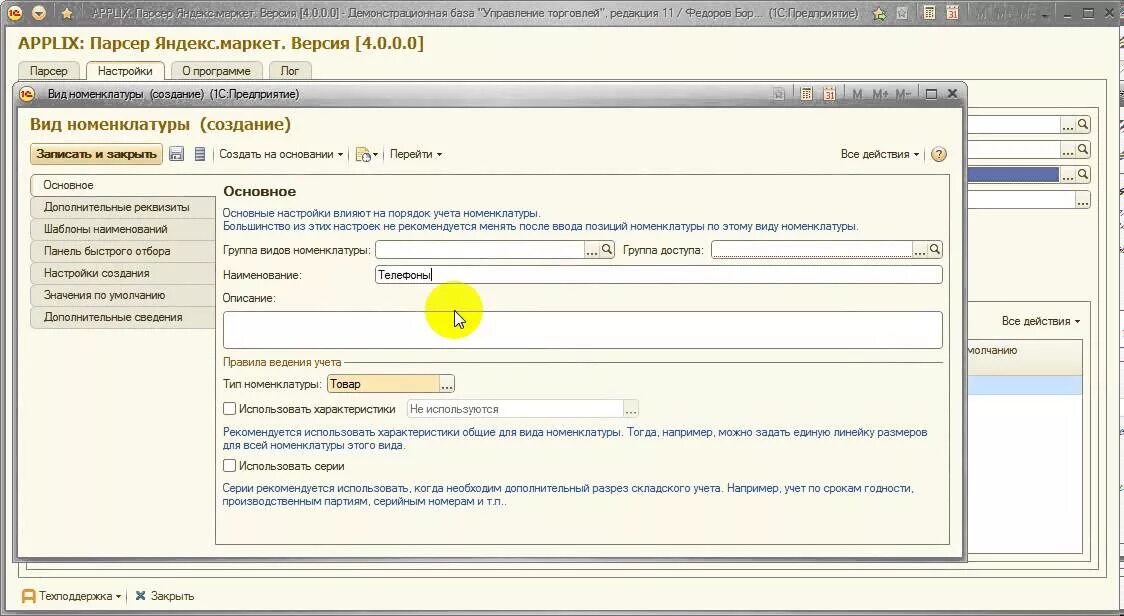Click the favorites star icon in the main title bar

click(880, 13)
